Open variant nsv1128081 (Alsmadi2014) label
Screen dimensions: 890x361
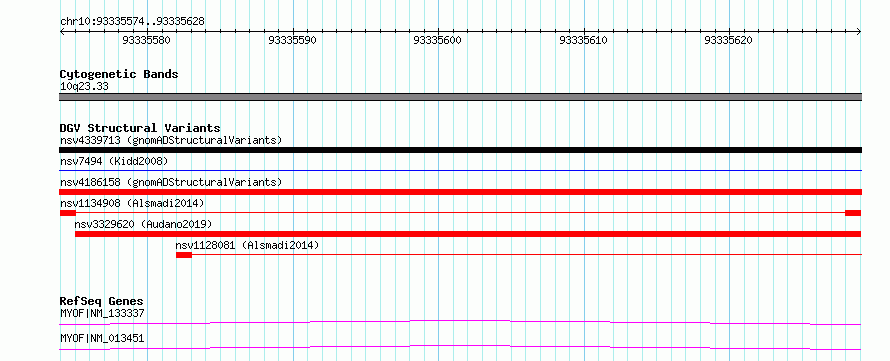point(247,245)
